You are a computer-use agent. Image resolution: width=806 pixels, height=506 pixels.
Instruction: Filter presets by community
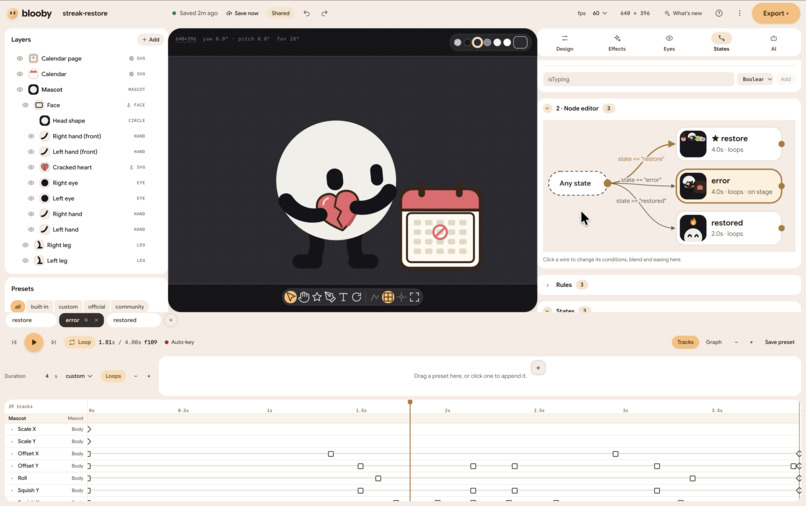(x=130, y=306)
